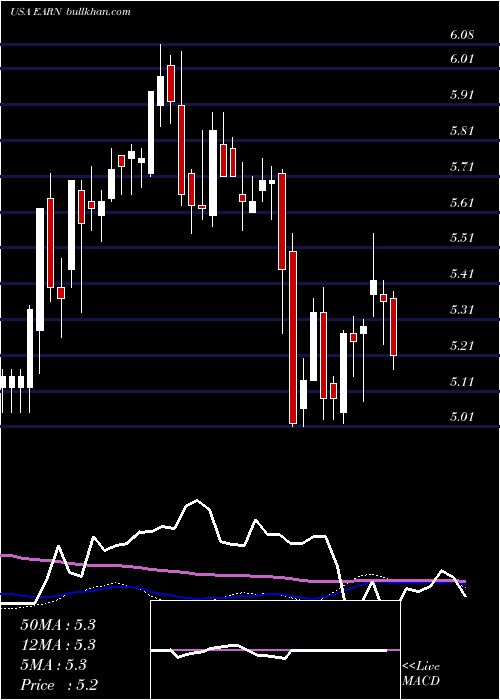Image resolution: width=500 pixels, height=700 pixels.
Task: Click the 'Price : 5.2' readout
Action: tap(59, 685)
